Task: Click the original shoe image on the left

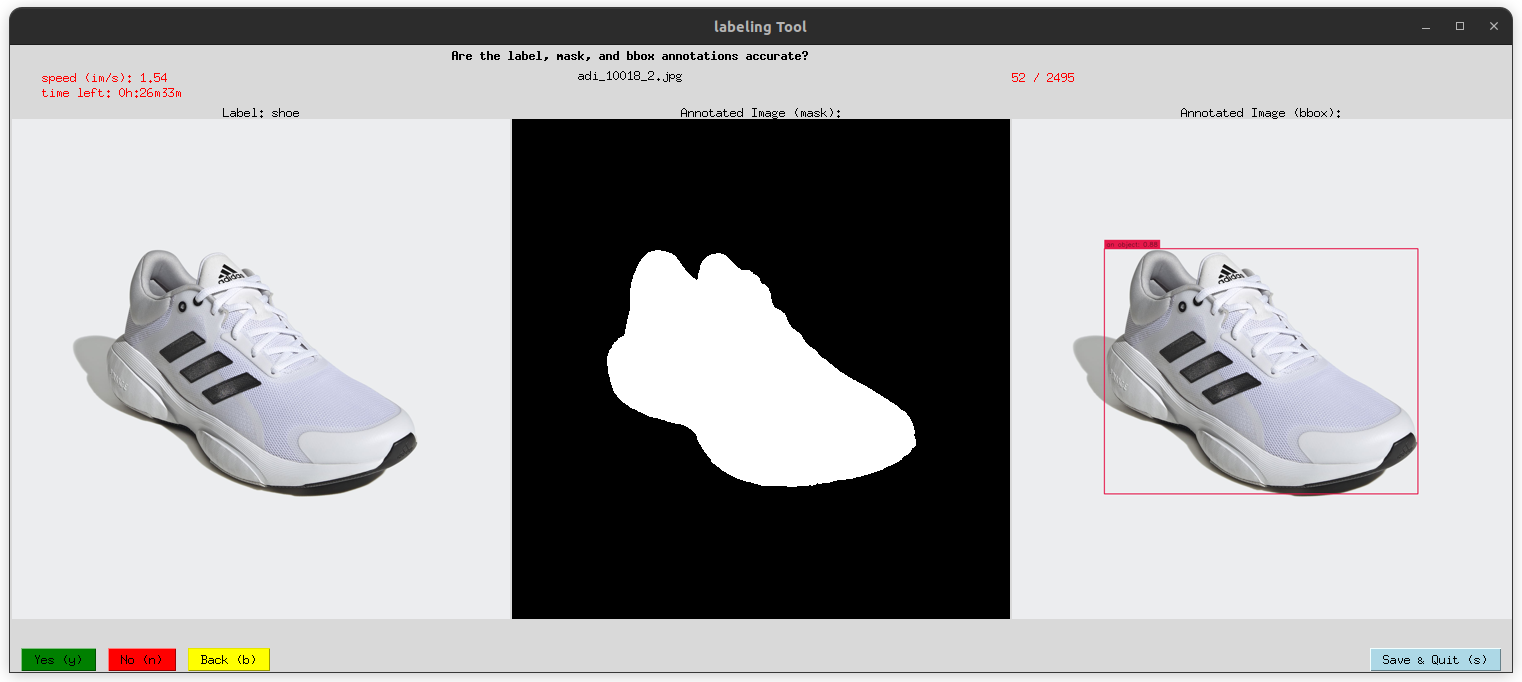Action: 260,370
